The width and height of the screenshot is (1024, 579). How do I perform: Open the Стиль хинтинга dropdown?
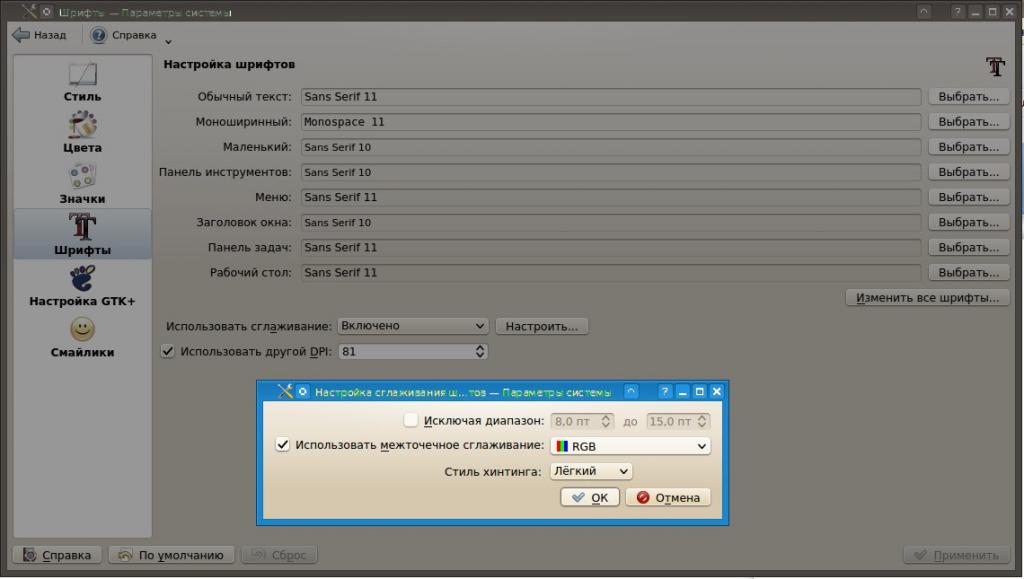pos(591,471)
